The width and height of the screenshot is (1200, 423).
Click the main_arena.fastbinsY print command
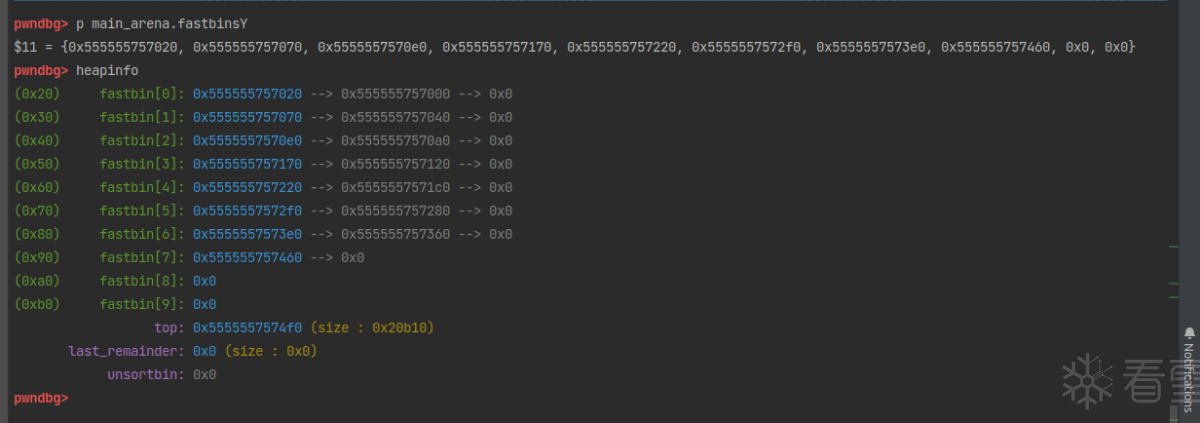pos(162,23)
